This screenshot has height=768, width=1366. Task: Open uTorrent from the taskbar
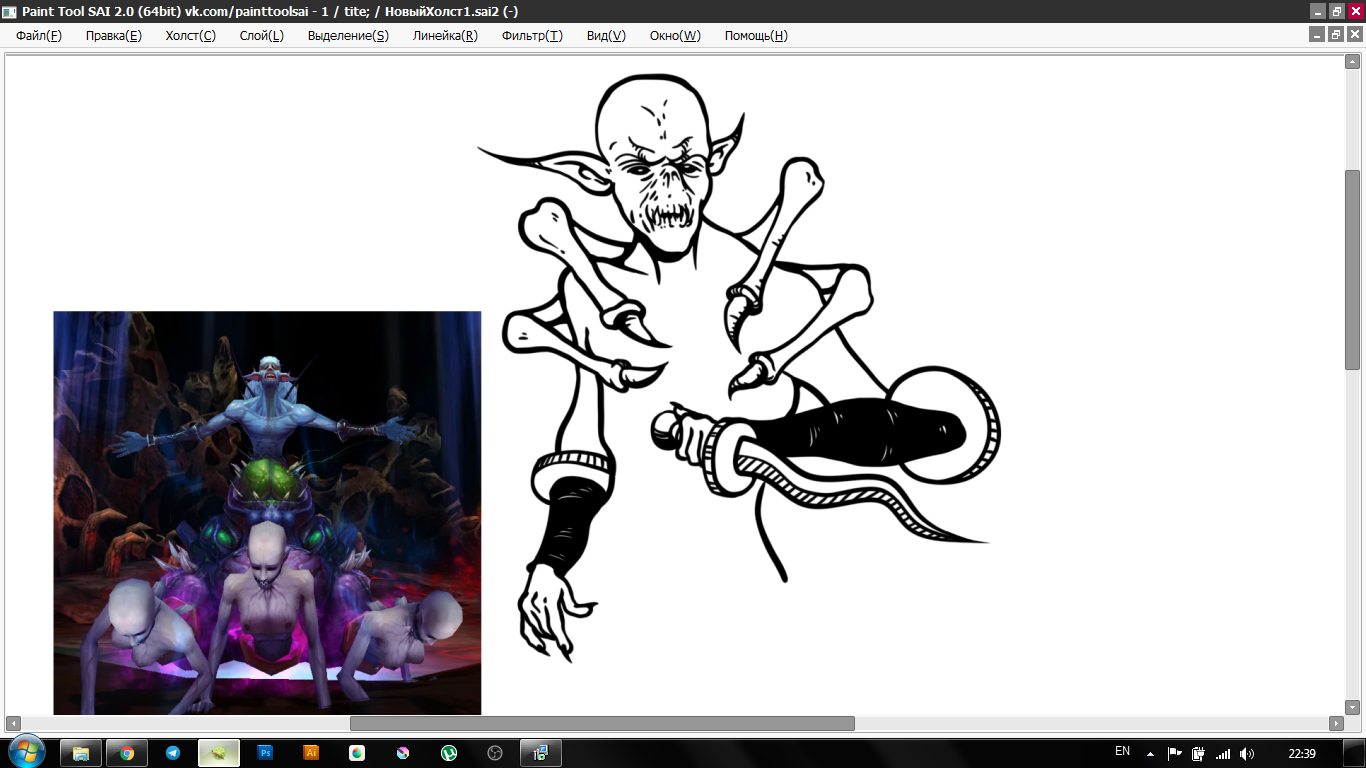click(449, 753)
